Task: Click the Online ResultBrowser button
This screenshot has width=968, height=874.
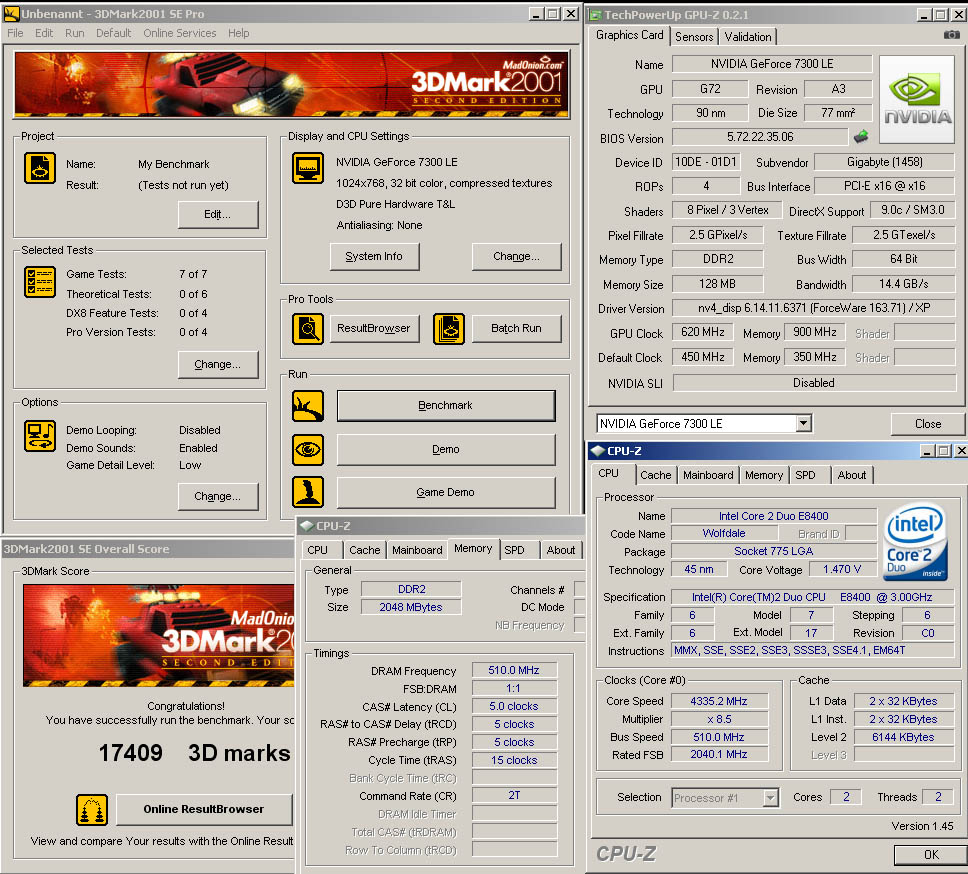Action: point(204,809)
